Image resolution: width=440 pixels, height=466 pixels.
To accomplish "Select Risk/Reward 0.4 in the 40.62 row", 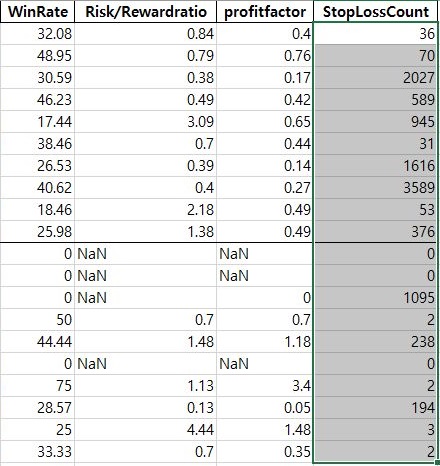I will click(146, 188).
